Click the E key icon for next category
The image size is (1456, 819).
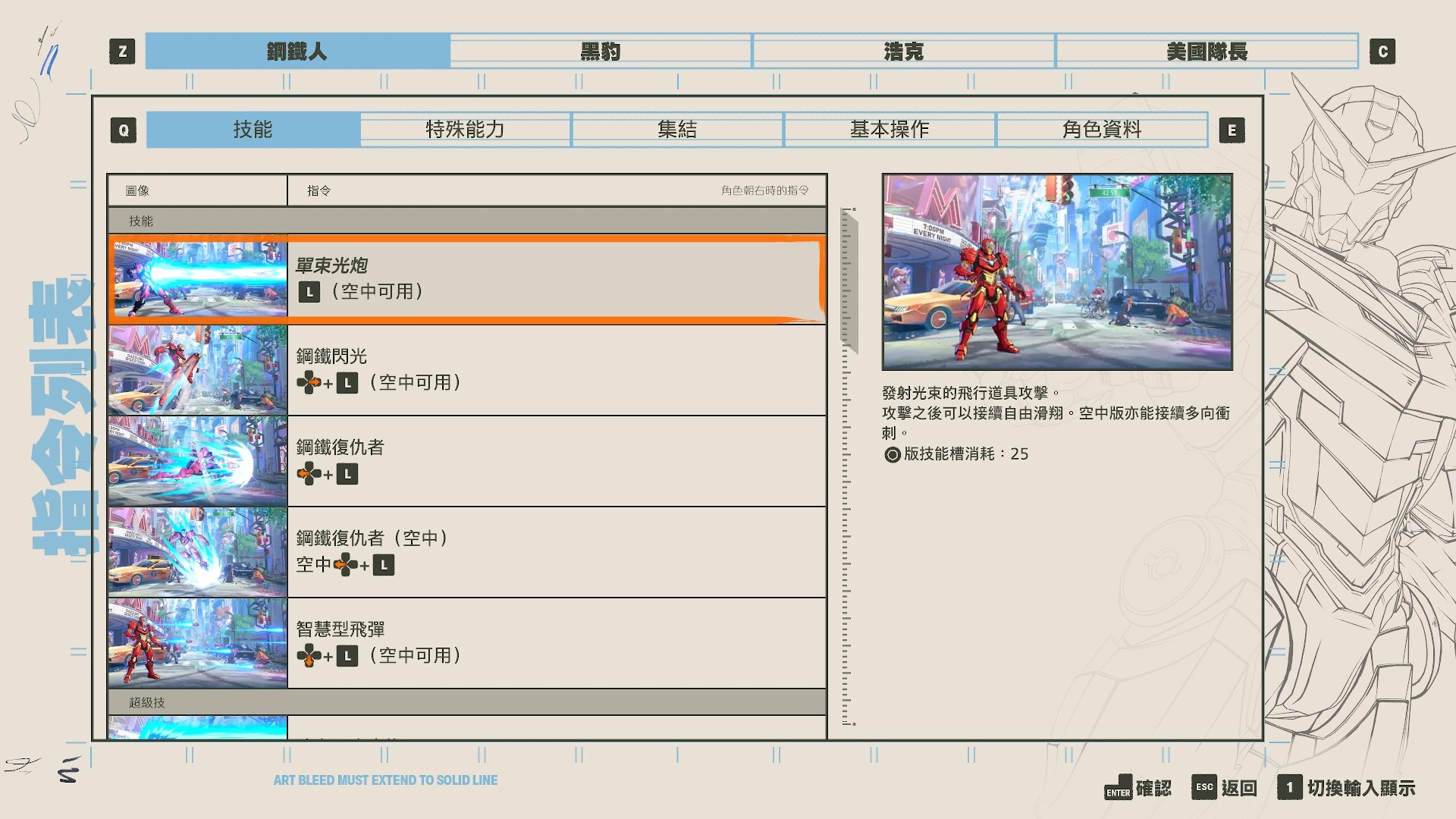point(1232,130)
